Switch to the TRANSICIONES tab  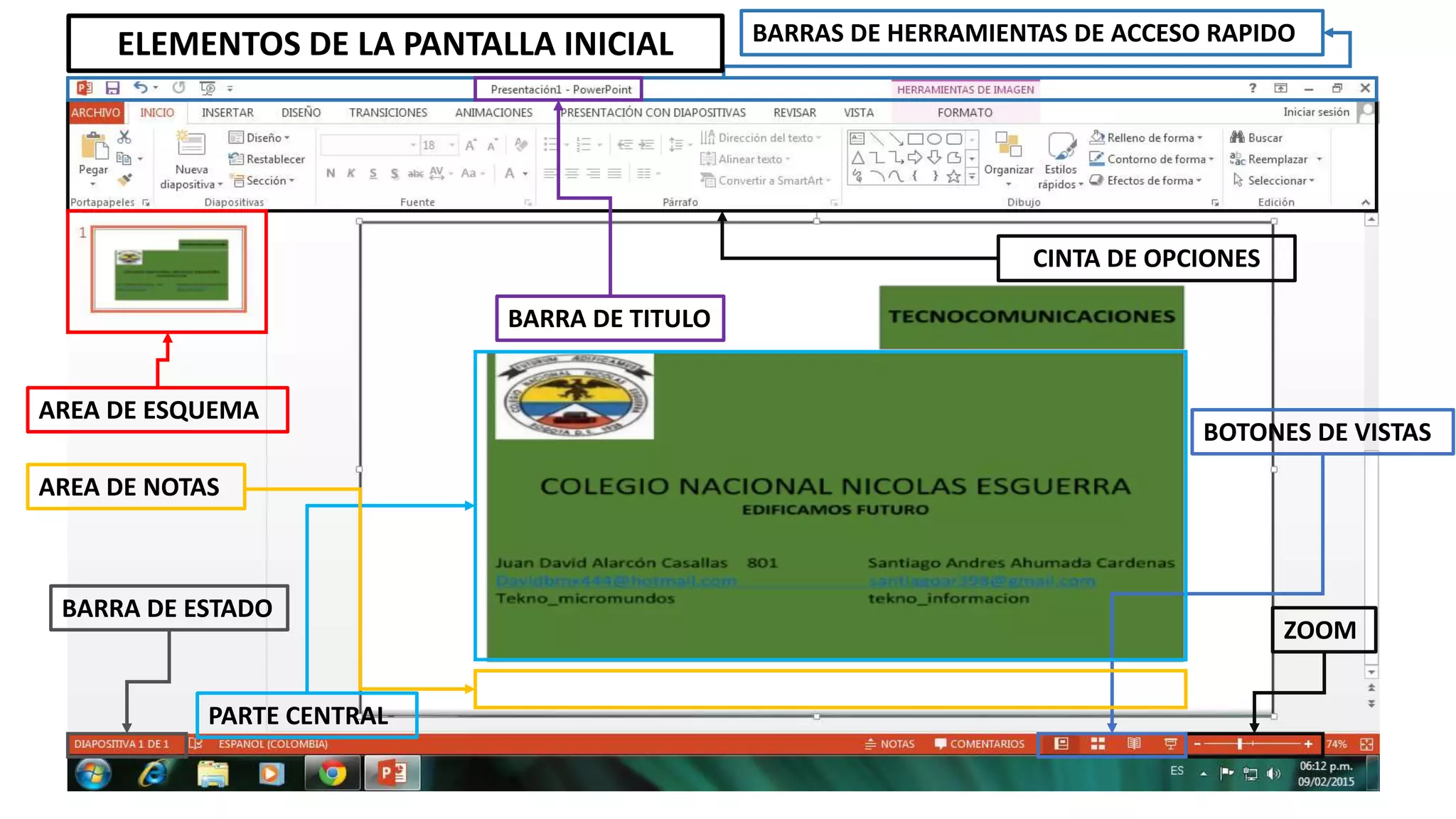click(x=388, y=112)
